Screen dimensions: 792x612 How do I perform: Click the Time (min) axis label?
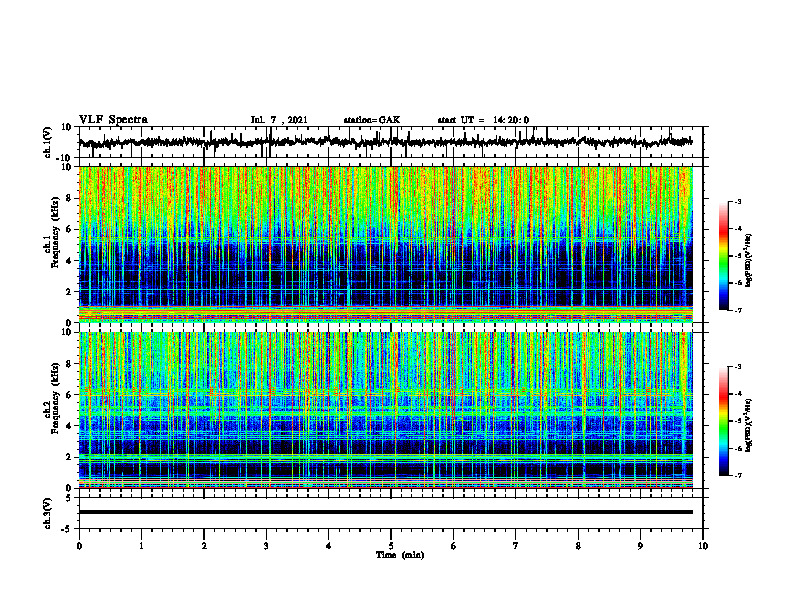point(400,555)
